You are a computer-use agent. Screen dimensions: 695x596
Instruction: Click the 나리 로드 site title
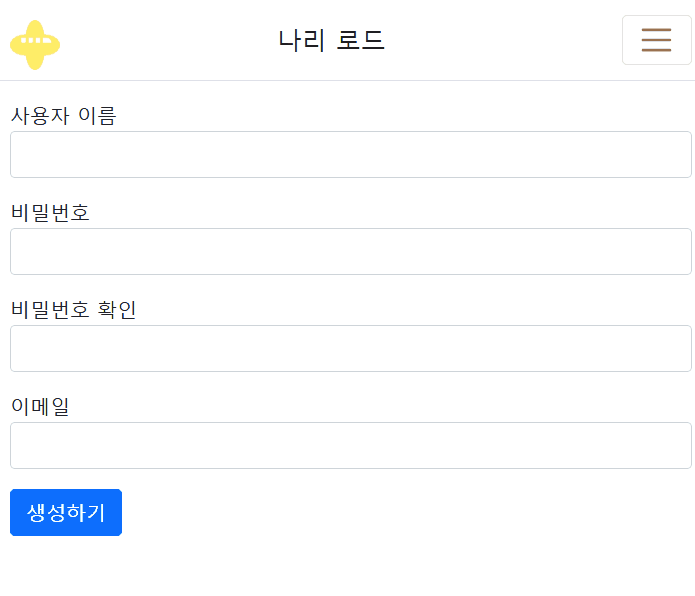331,40
